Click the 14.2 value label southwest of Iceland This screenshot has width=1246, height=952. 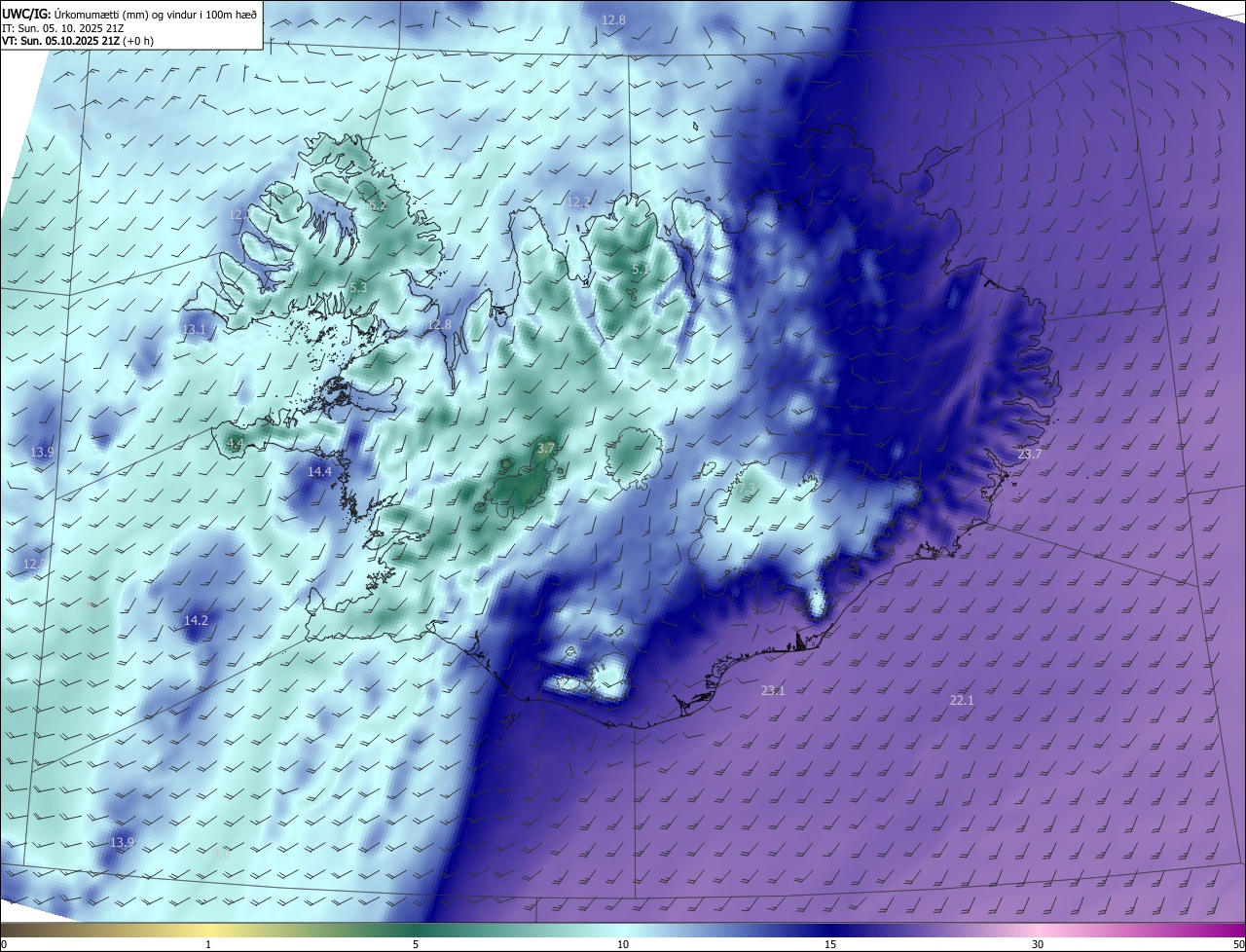point(196,621)
